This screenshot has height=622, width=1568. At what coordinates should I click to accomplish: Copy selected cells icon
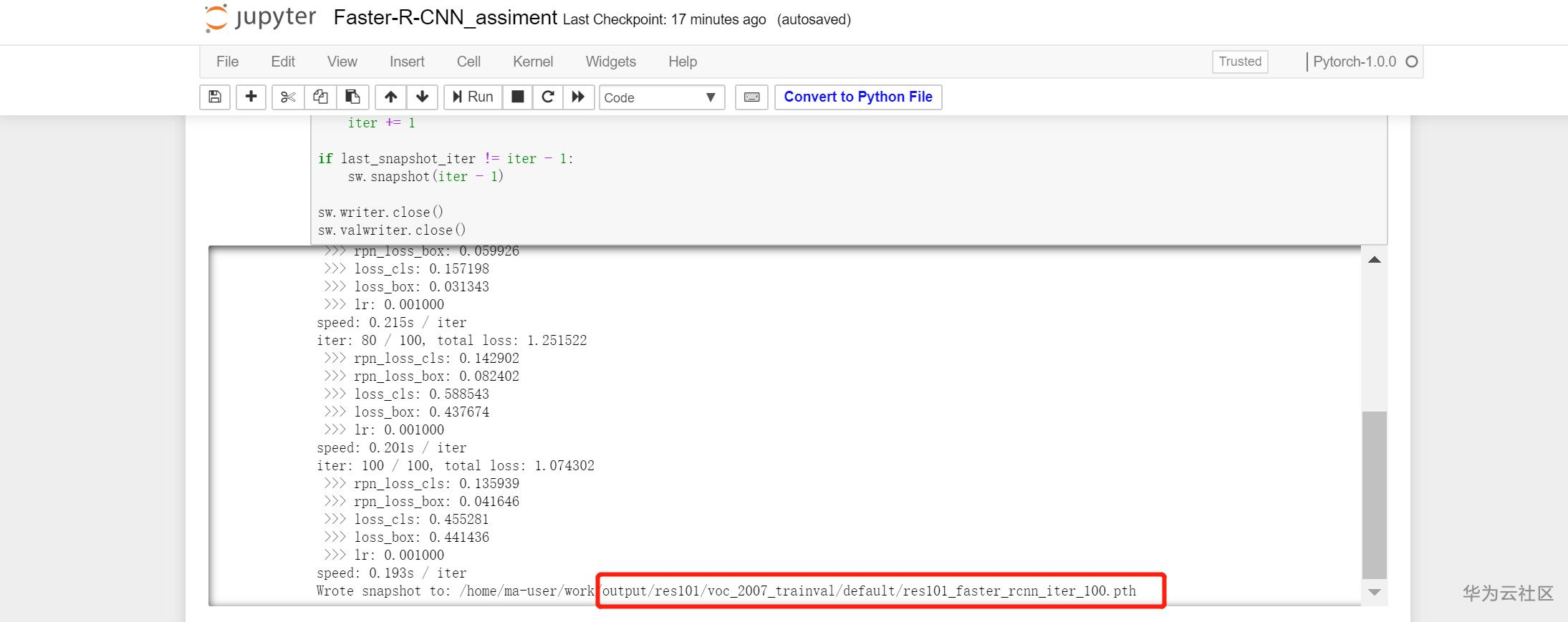click(x=320, y=97)
